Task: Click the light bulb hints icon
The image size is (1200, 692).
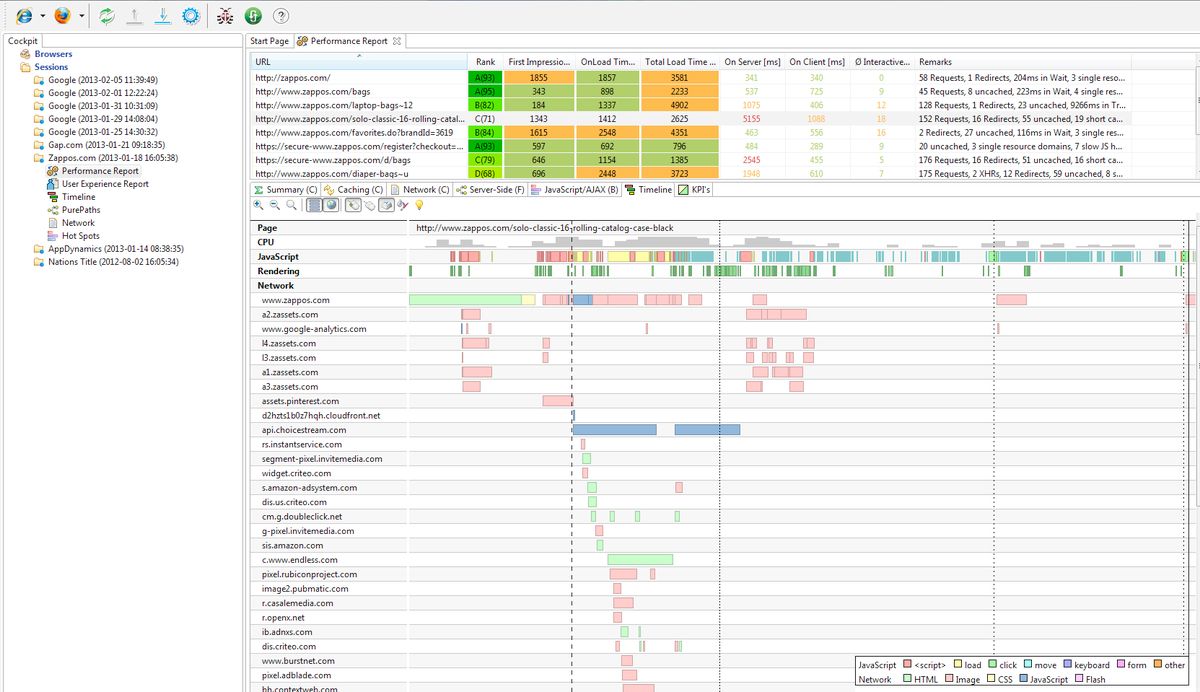Action: click(x=420, y=205)
